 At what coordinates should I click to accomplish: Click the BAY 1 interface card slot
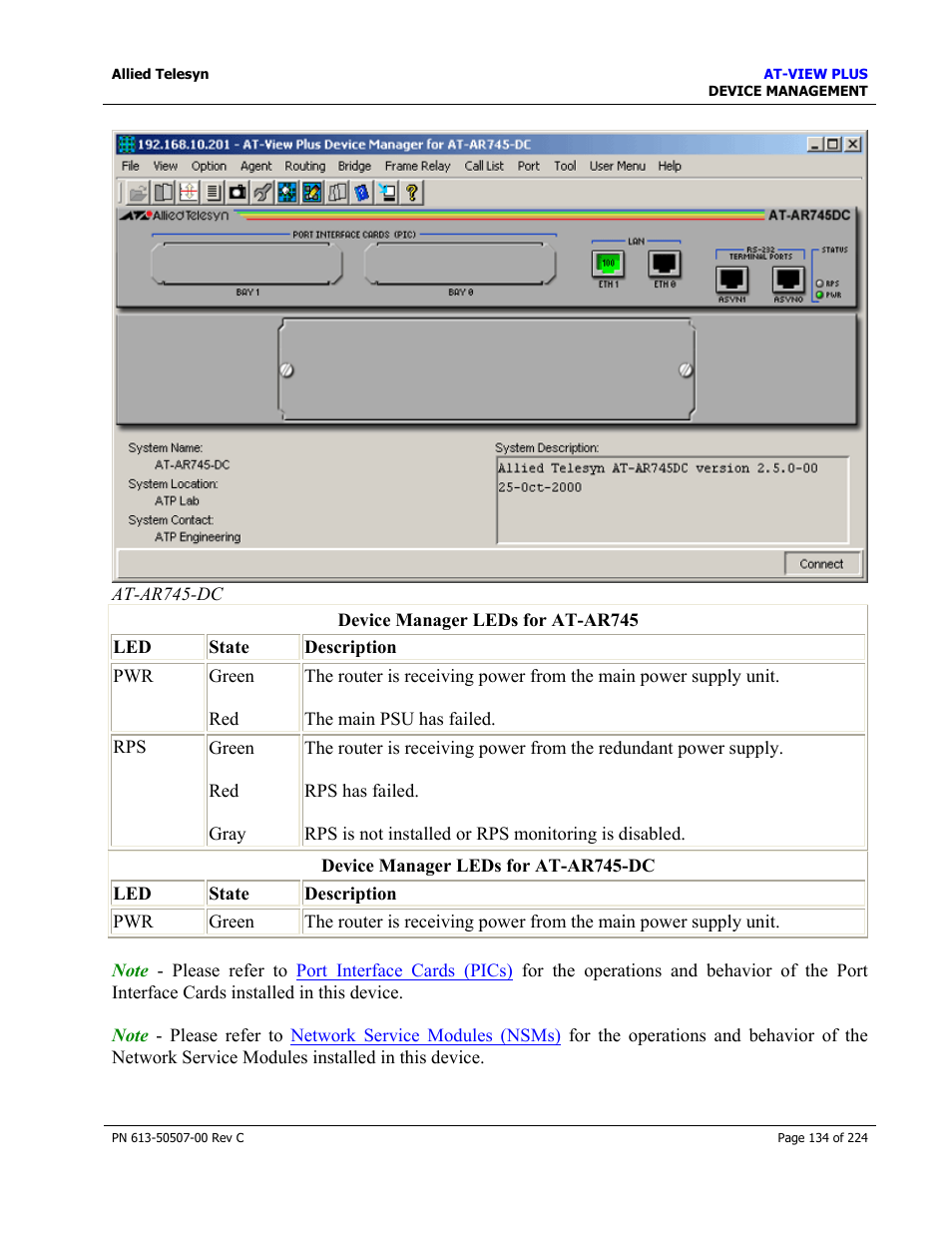[x=246, y=265]
